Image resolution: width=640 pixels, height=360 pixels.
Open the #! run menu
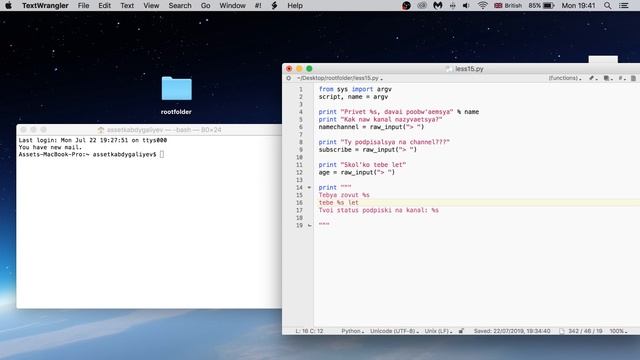(x=258, y=5)
